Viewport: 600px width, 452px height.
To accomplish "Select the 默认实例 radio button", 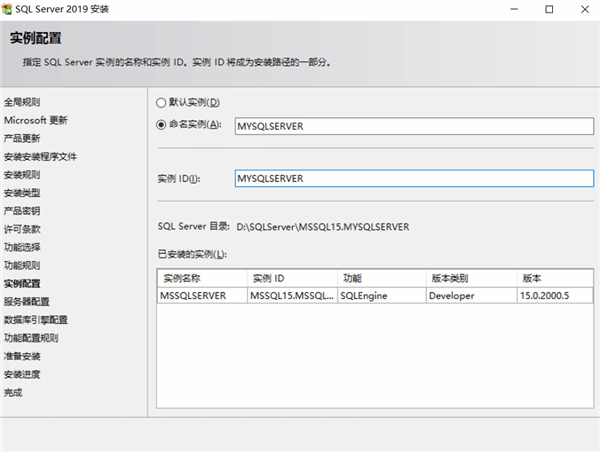I will click(x=162, y=103).
